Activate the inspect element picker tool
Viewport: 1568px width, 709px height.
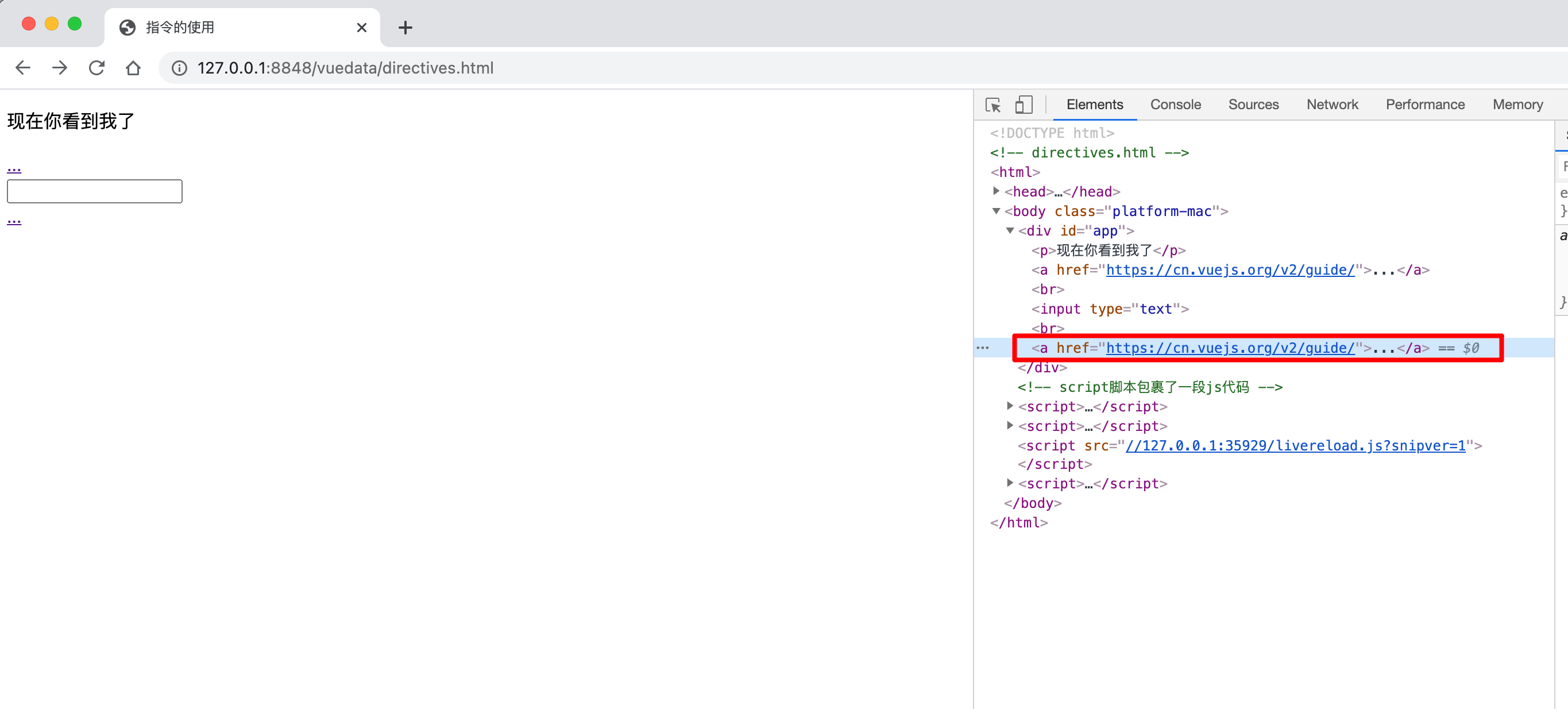993,105
